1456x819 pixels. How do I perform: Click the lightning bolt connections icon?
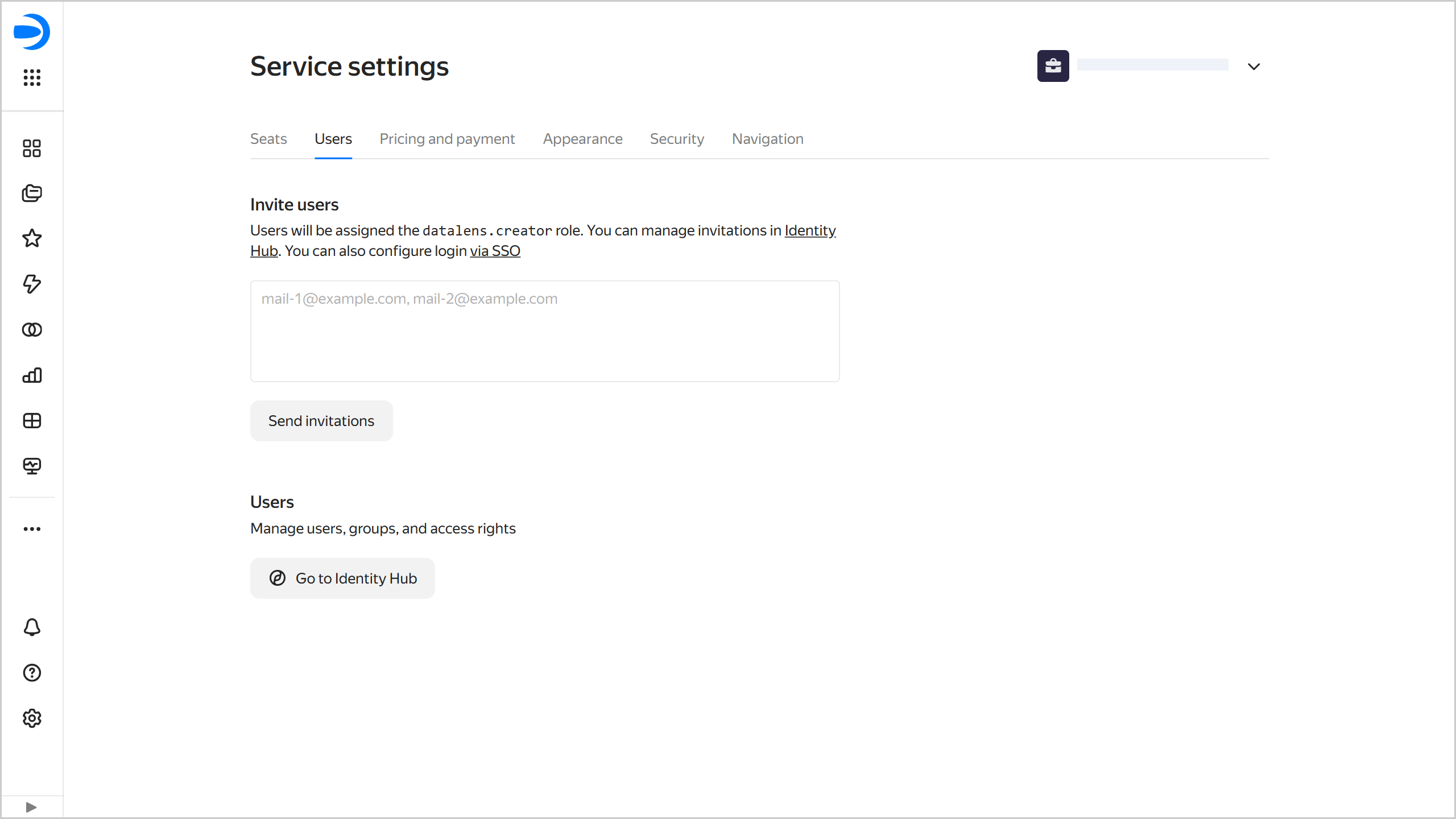32,284
